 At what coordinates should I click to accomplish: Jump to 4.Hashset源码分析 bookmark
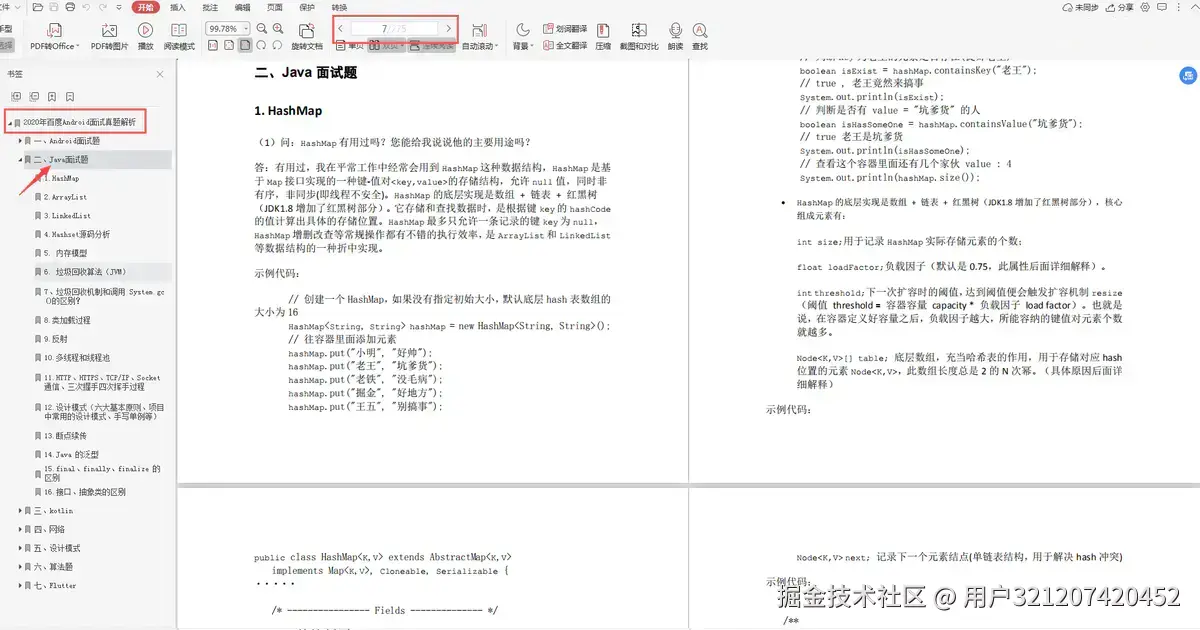77,234
